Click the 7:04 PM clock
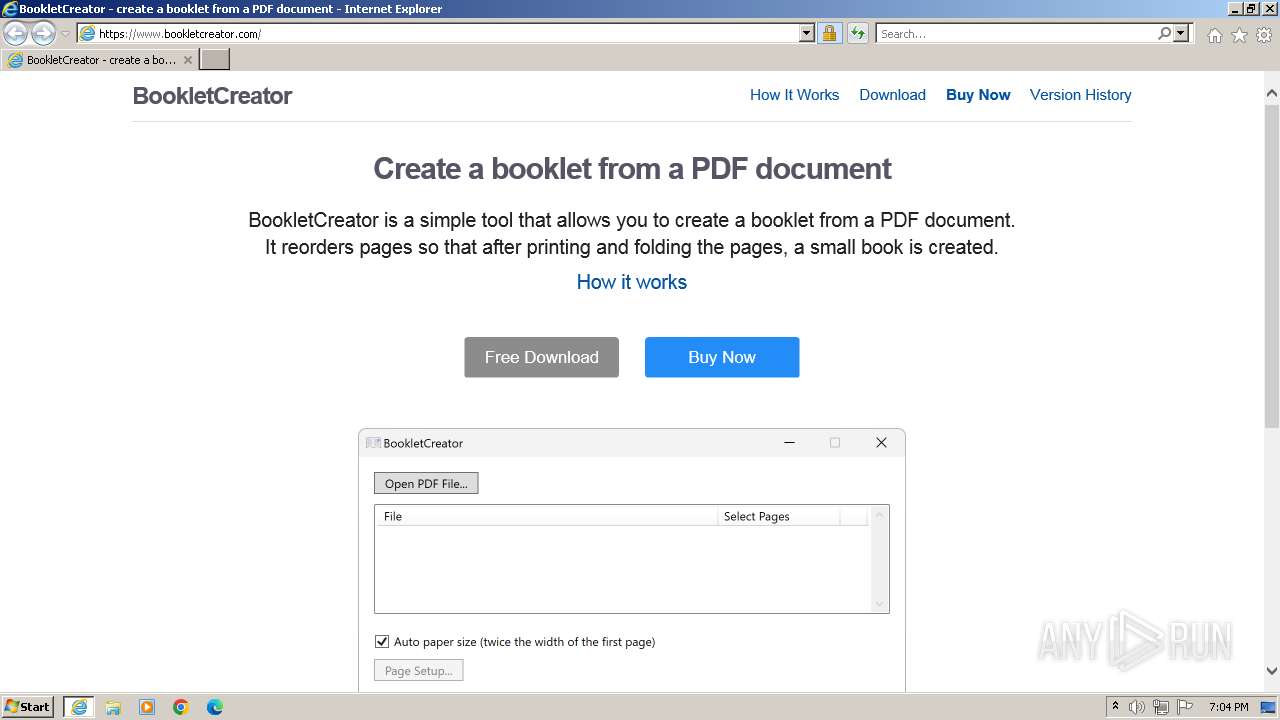This screenshot has width=1280, height=720. [1228, 707]
